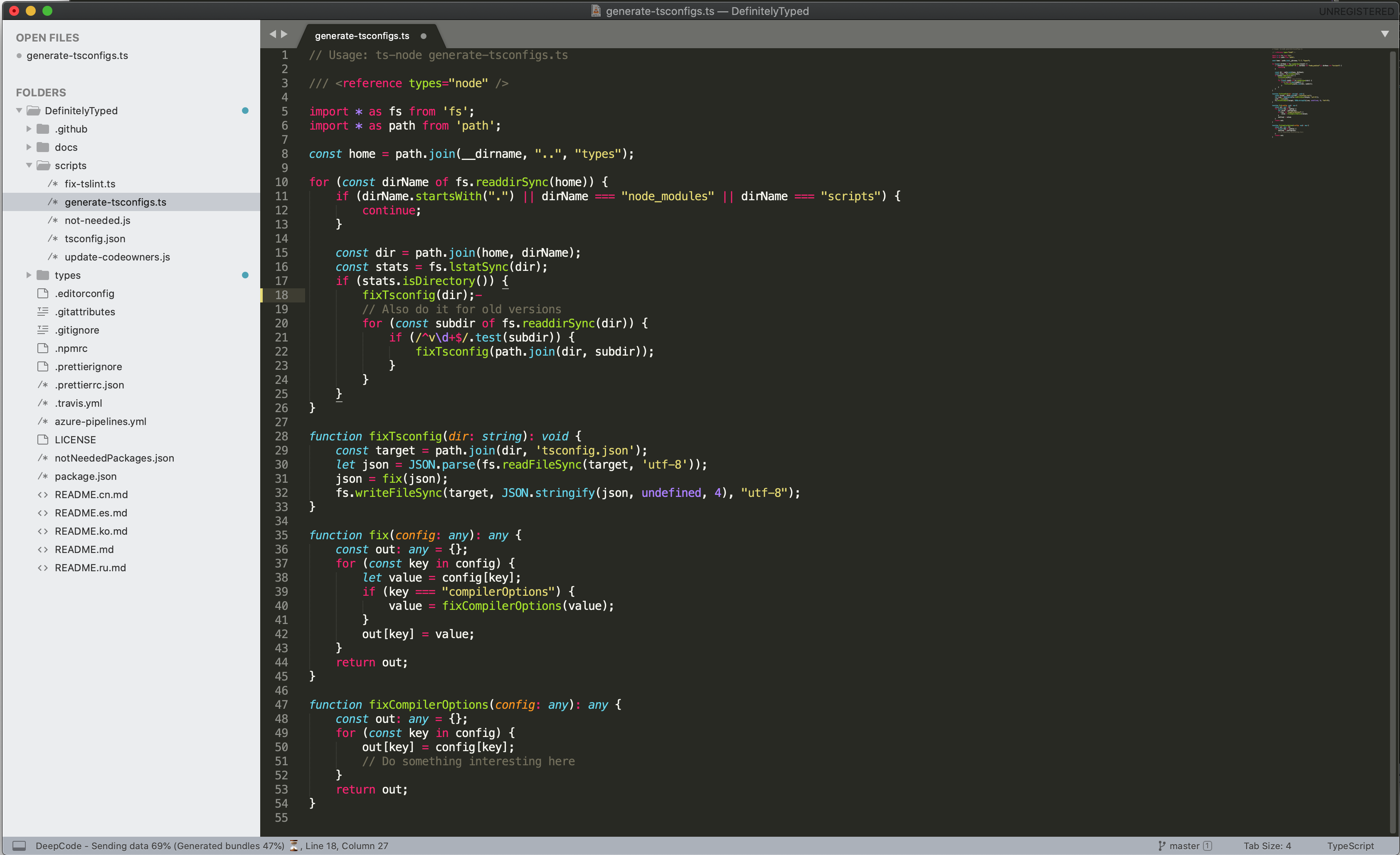The width and height of the screenshot is (1400, 855).
Task: Open the .prettierignore file
Action: click(x=88, y=367)
